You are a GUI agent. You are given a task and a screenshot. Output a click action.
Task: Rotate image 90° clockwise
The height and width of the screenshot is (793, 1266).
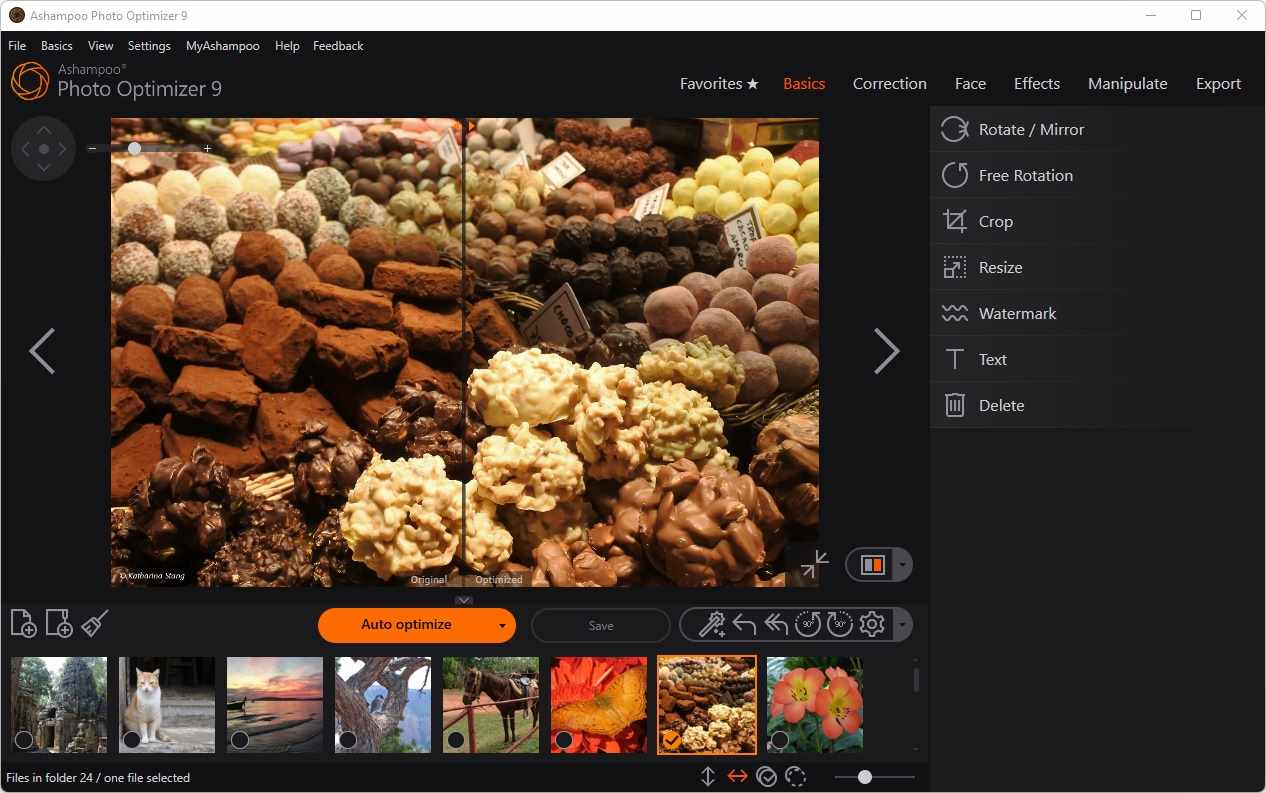(839, 625)
